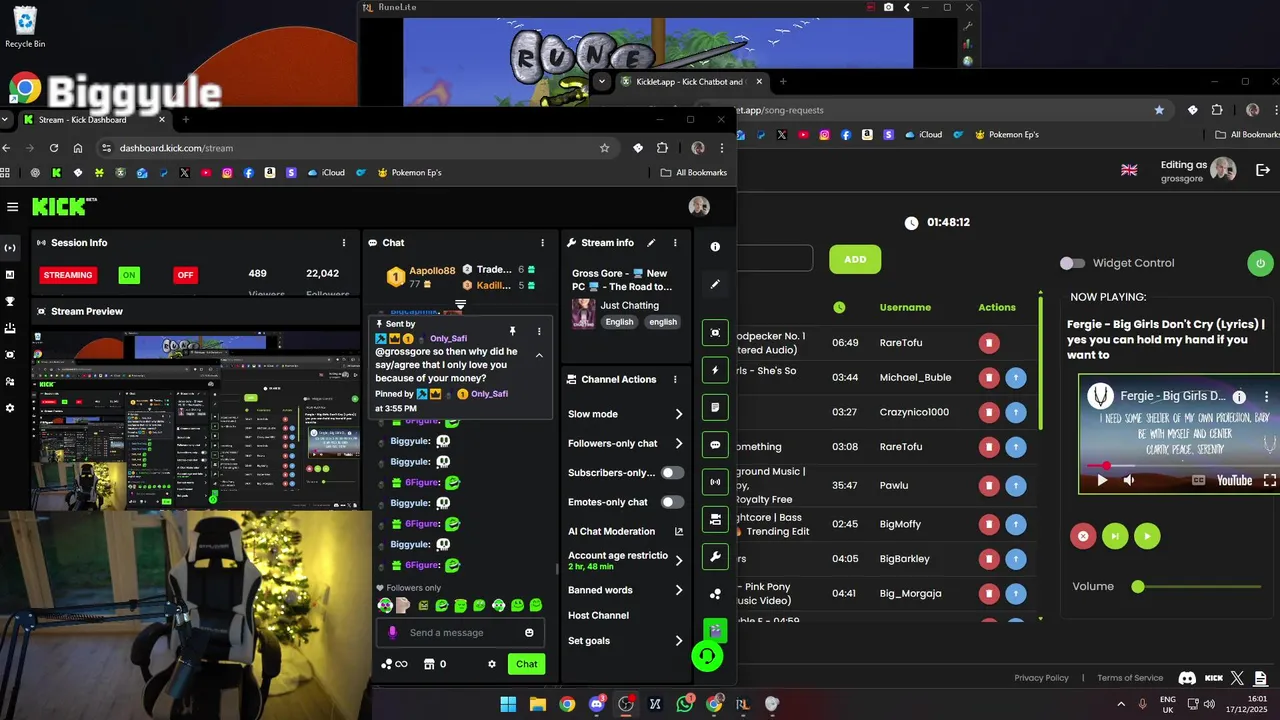Open Chat panel three-dot menu
This screenshot has height=720, width=1280.
[543, 242]
